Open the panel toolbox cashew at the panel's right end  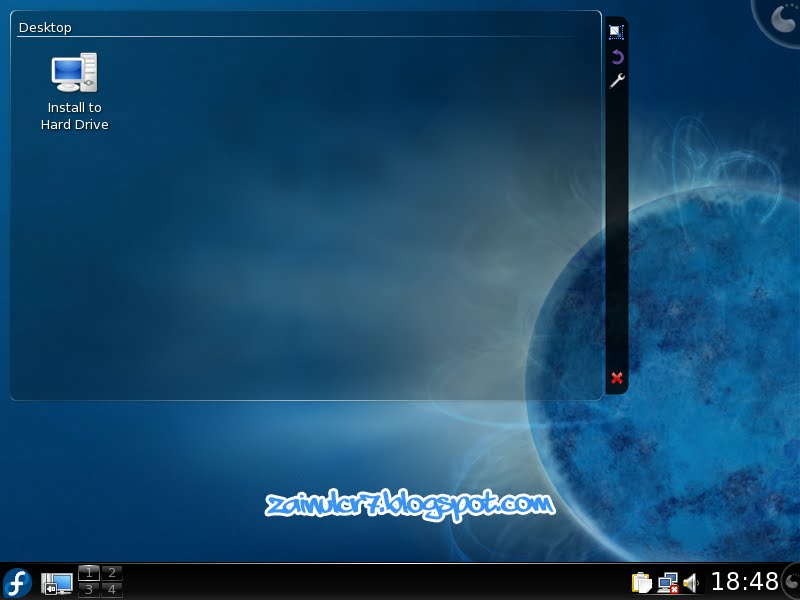tap(791, 582)
